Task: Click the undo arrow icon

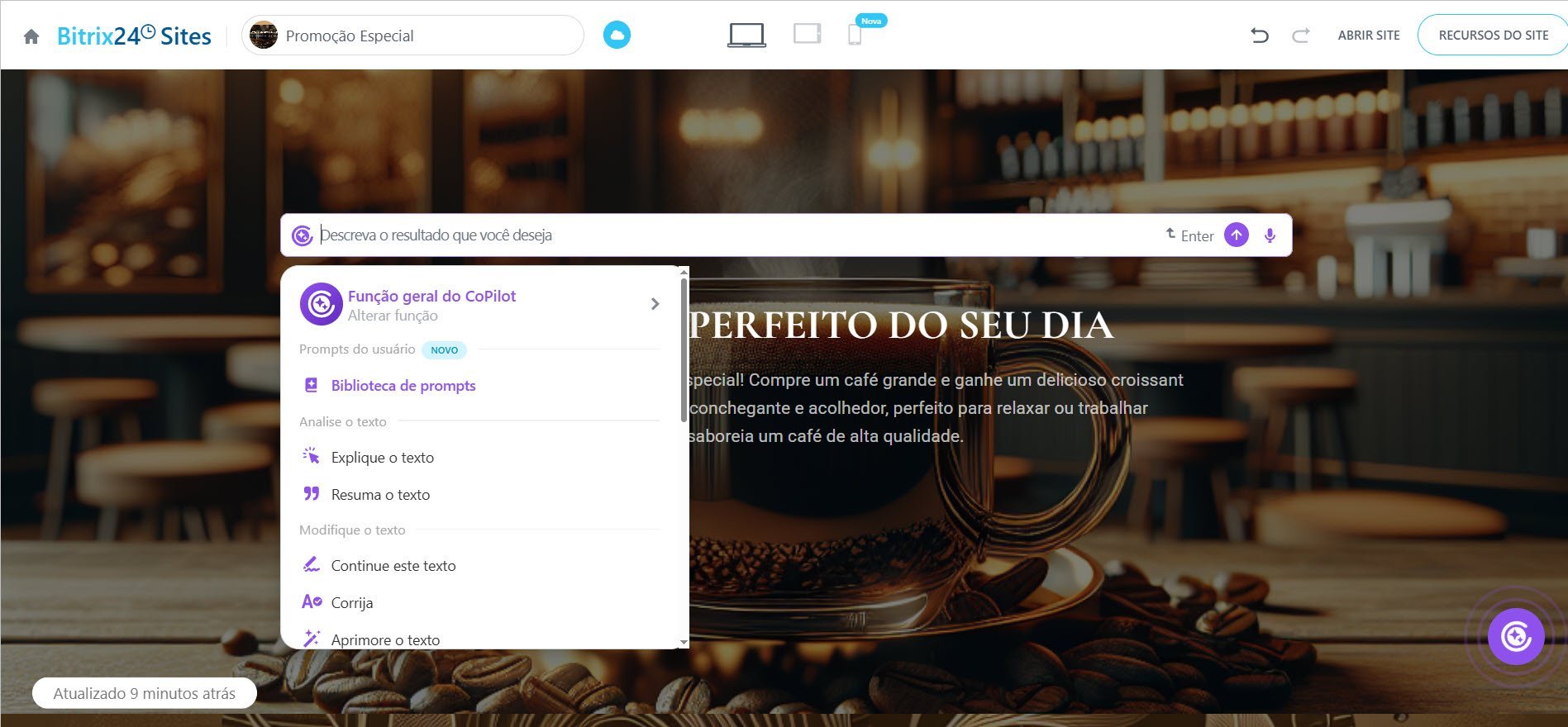Action: (x=1259, y=36)
